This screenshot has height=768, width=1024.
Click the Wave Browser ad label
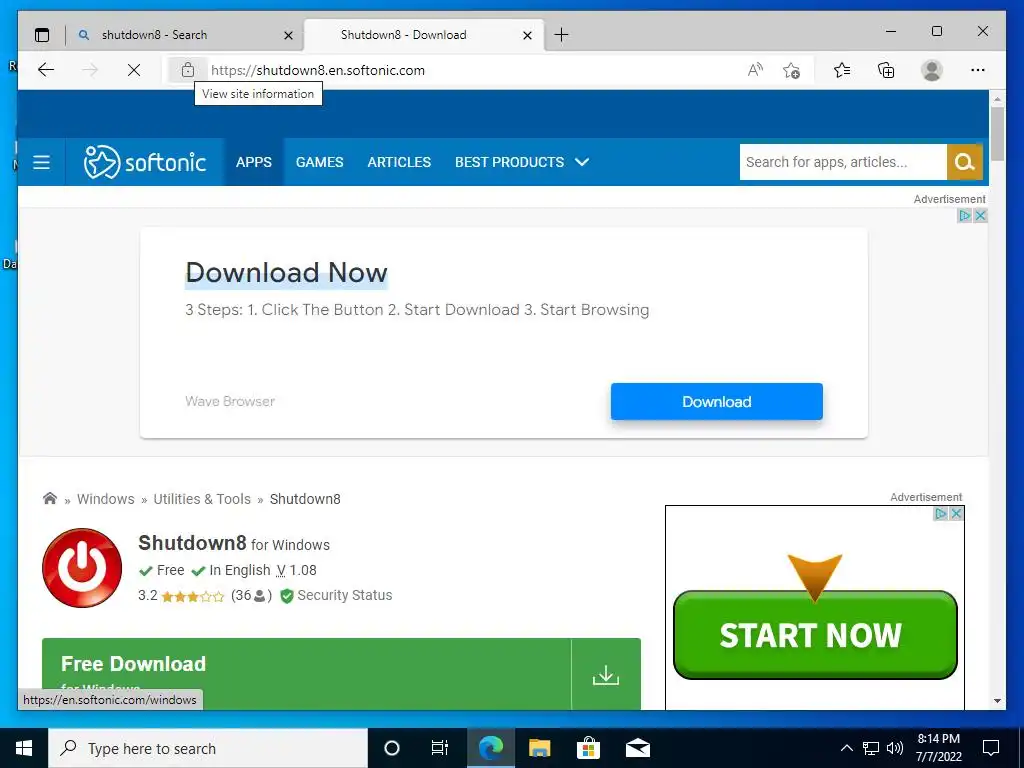[230, 401]
